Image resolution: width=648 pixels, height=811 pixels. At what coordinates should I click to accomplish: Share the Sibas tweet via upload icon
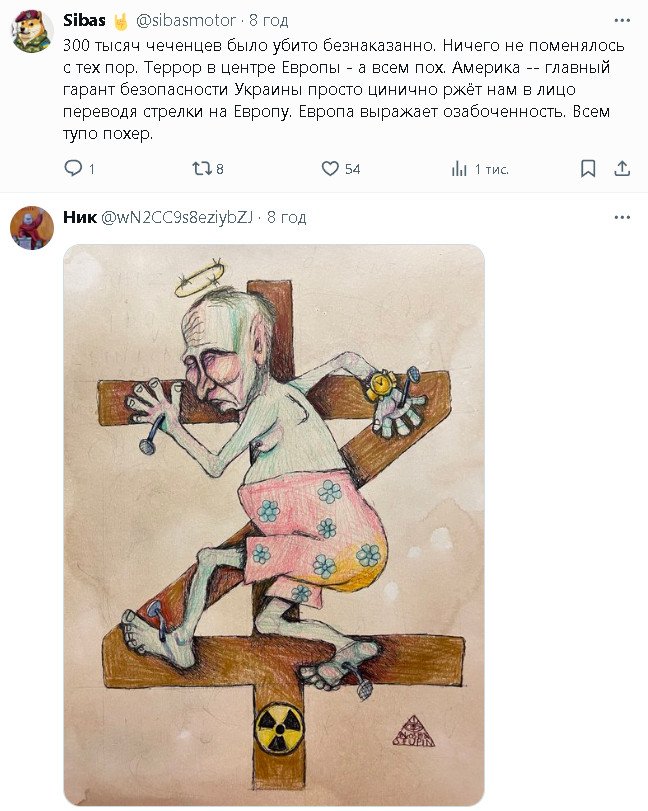[x=621, y=168]
